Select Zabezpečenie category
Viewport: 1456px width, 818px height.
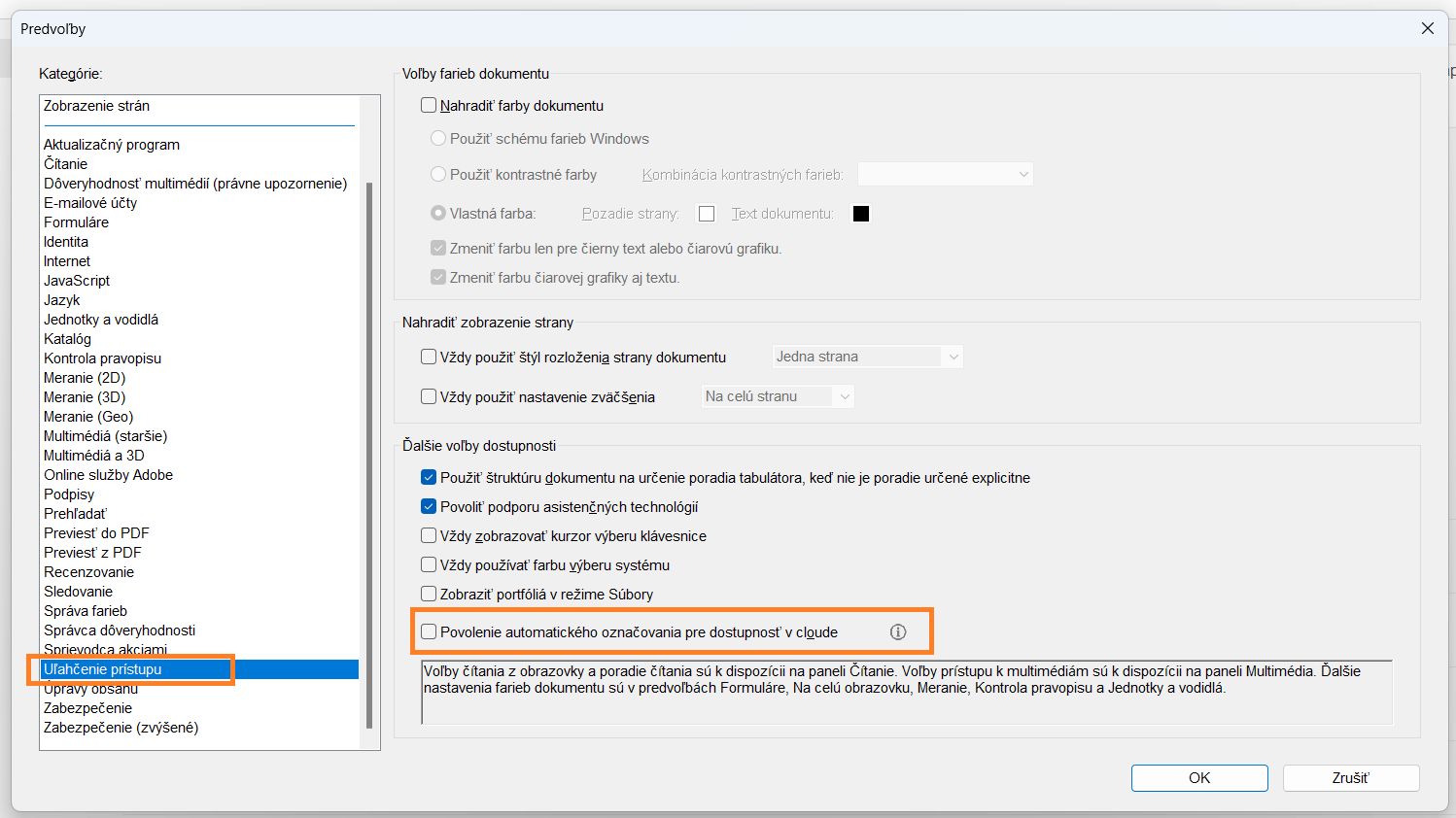point(88,708)
